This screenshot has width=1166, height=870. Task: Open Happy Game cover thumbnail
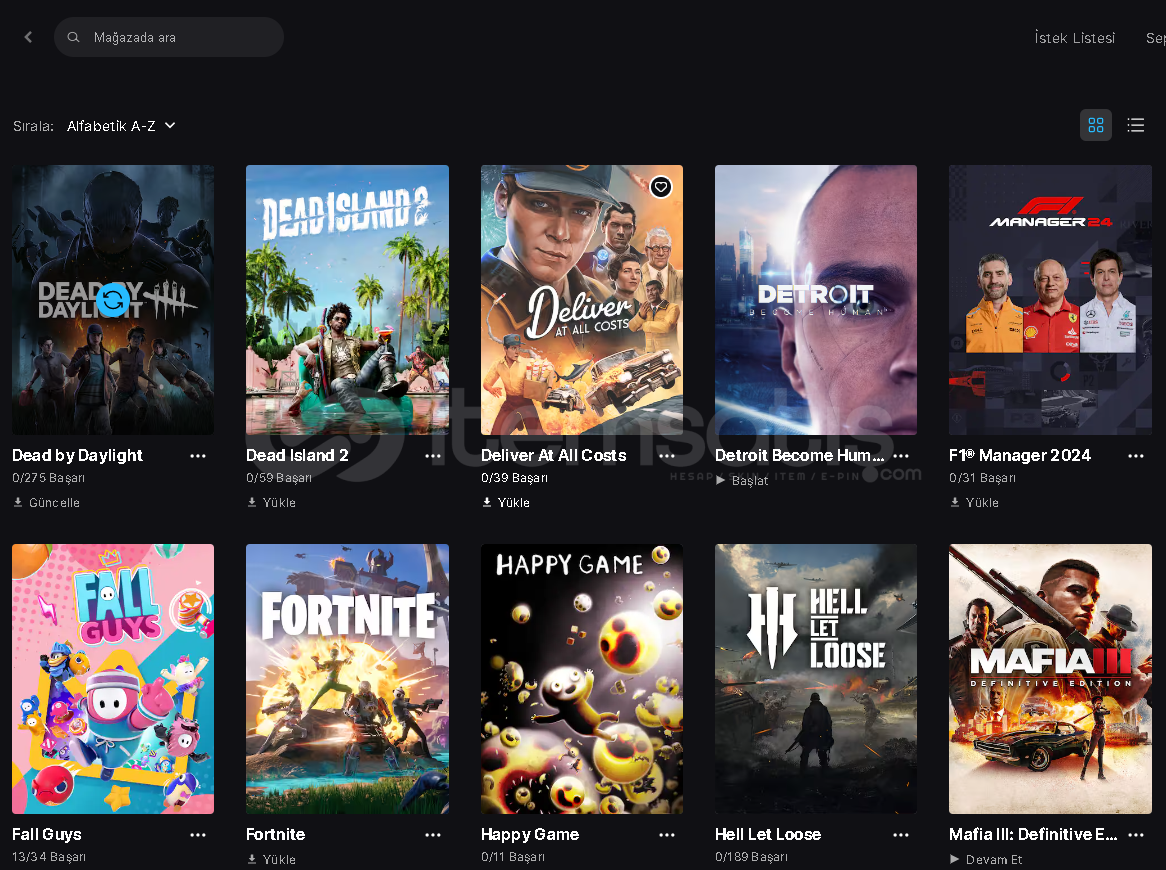coord(582,679)
